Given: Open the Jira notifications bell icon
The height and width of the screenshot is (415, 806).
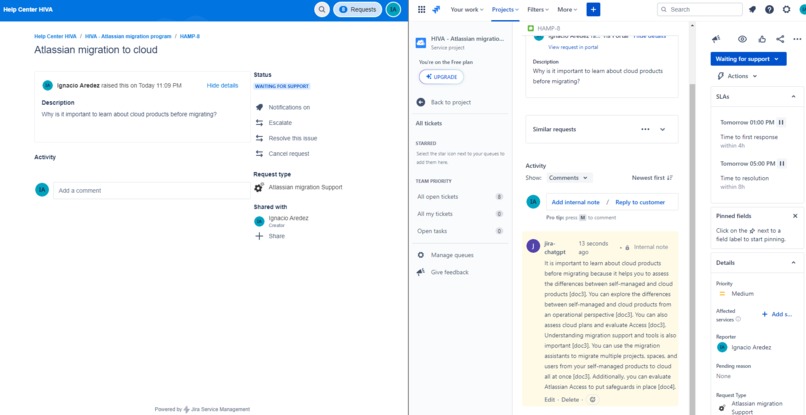Looking at the screenshot, I should [x=753, y=9].
